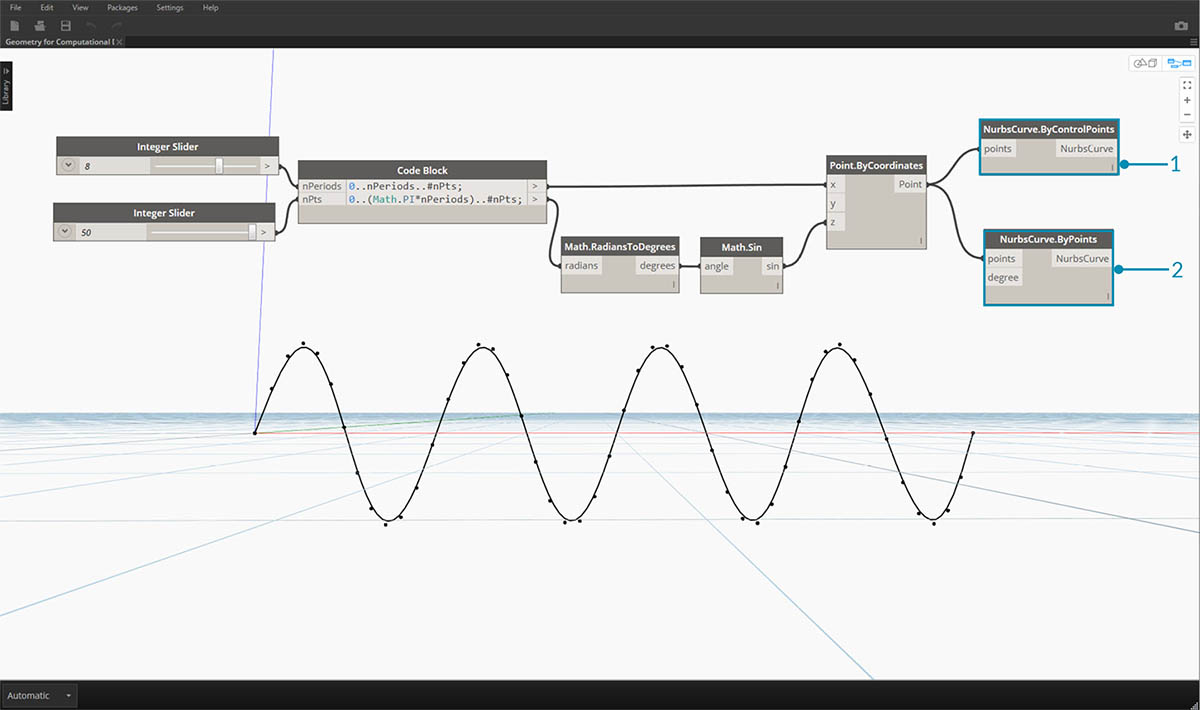
Task: Open the run mode dropdown showing Automatic
Action: [x=38, y=695]
